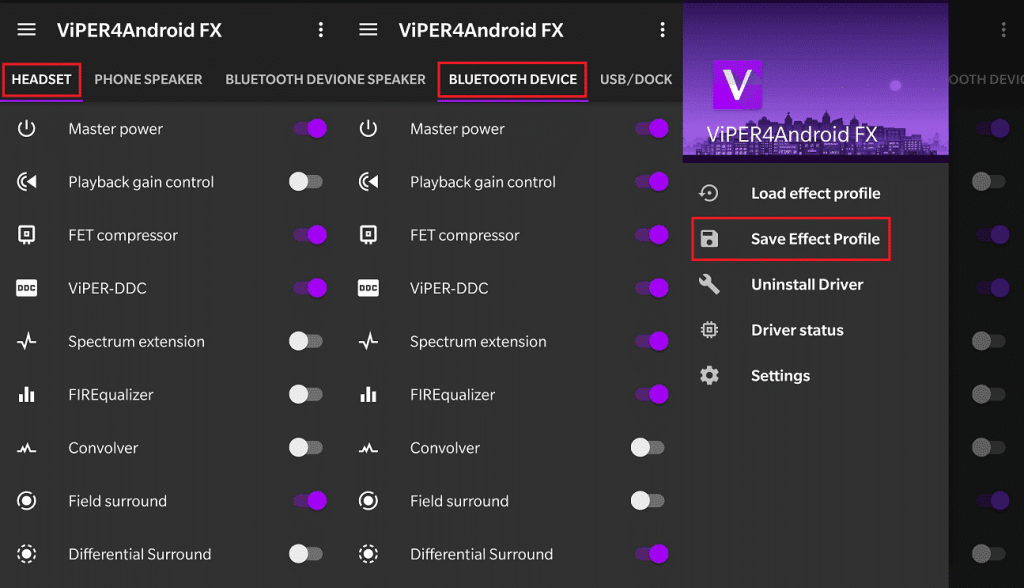Viewport: 1024px width, 588px height.
Task: Select Load effect profile in the drawer
Action: click(x=815, y=194)
